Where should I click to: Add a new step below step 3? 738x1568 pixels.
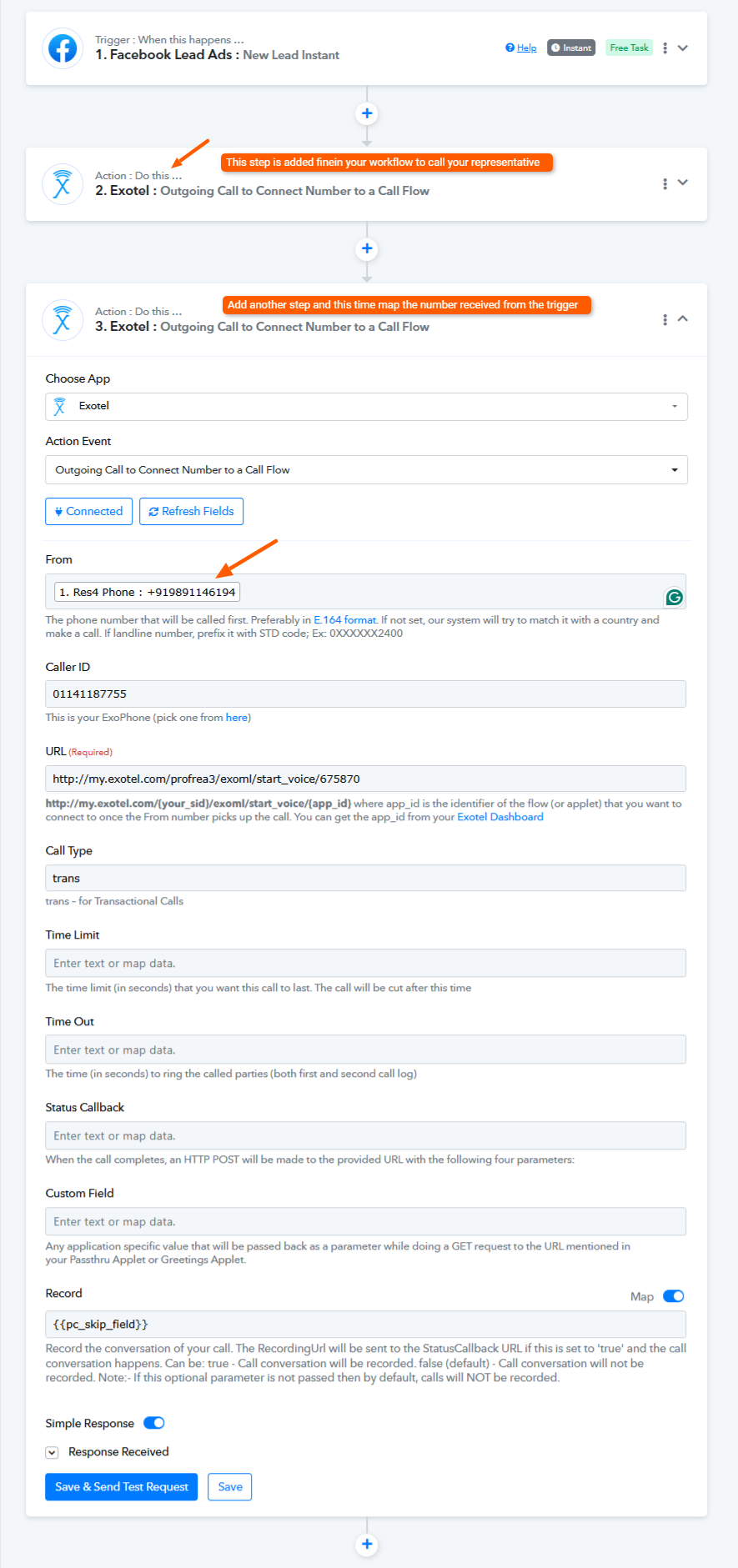point(367,1545)
